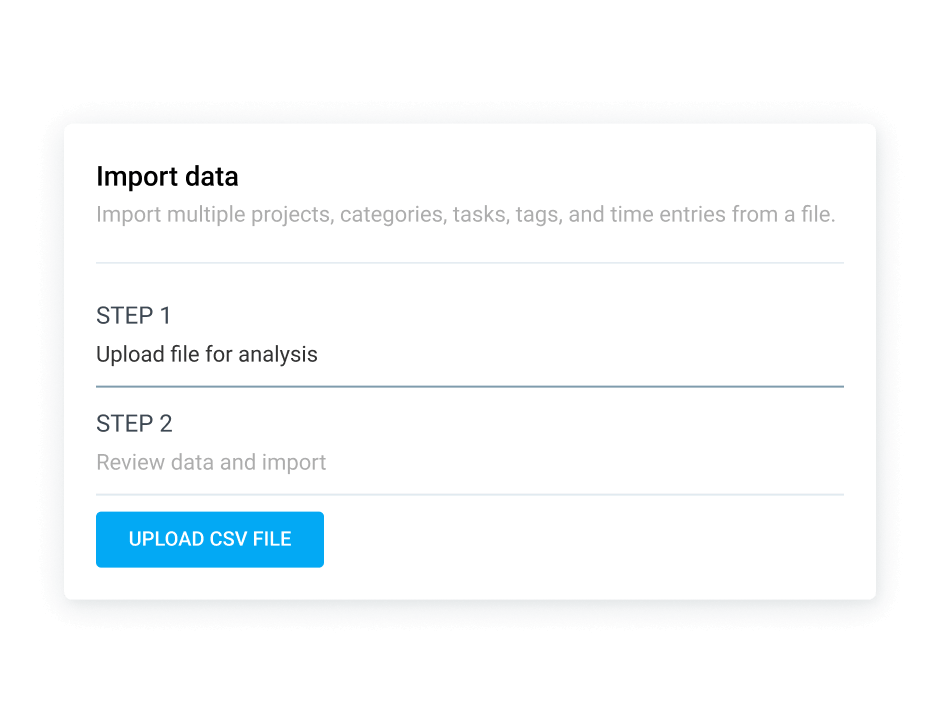Click the divider line below the description
This screenshot has width=940, height=721.
click(x=470, y=263)
